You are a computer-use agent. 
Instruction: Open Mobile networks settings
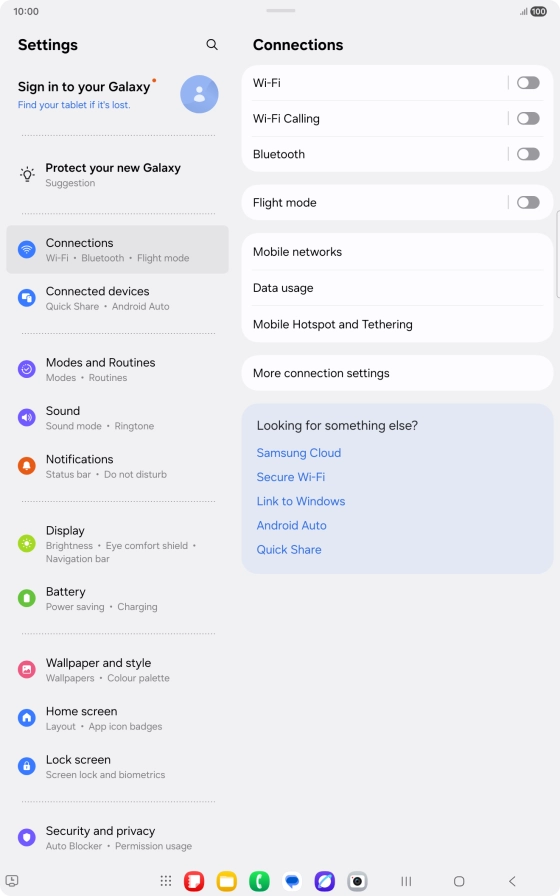[x=397, y=252]
